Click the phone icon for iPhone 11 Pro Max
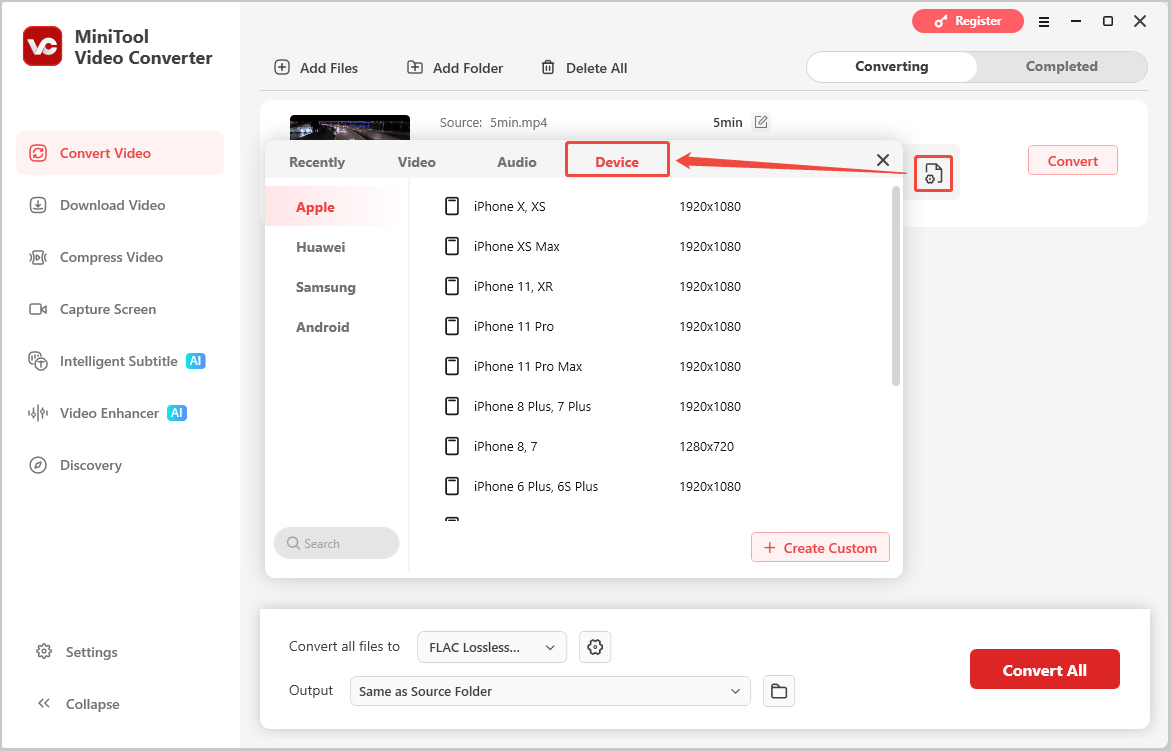The image size is (1171, 751). click(452, 366)
